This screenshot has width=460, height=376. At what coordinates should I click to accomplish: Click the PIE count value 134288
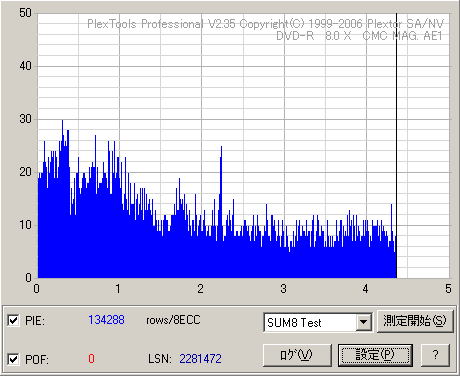106,320
